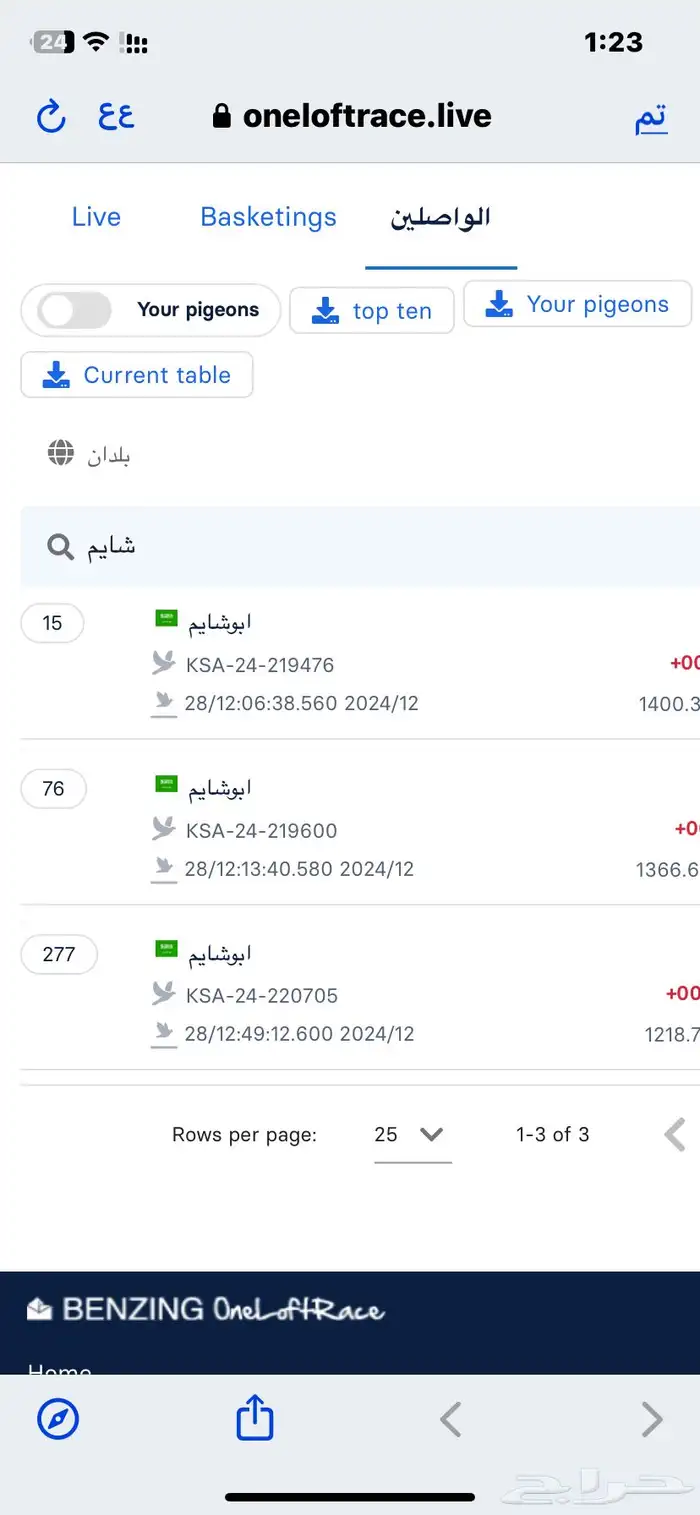This screenshot has width=700, height=1515.
Task: Select the الواصلين tab
Action: pos(440,217)
